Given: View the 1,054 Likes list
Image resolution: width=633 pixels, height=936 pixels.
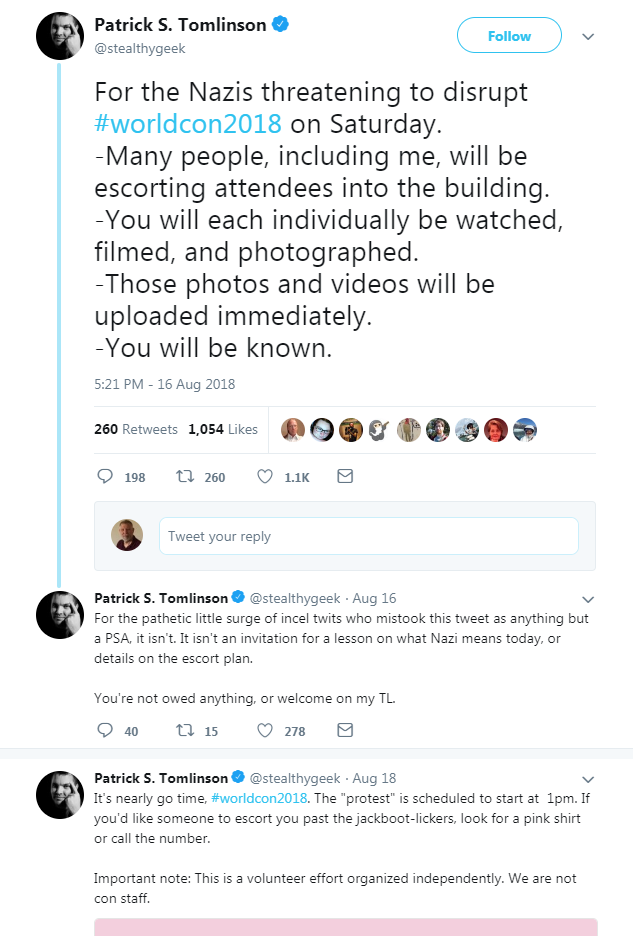Looking at the screenshot, I should (222, 429).
